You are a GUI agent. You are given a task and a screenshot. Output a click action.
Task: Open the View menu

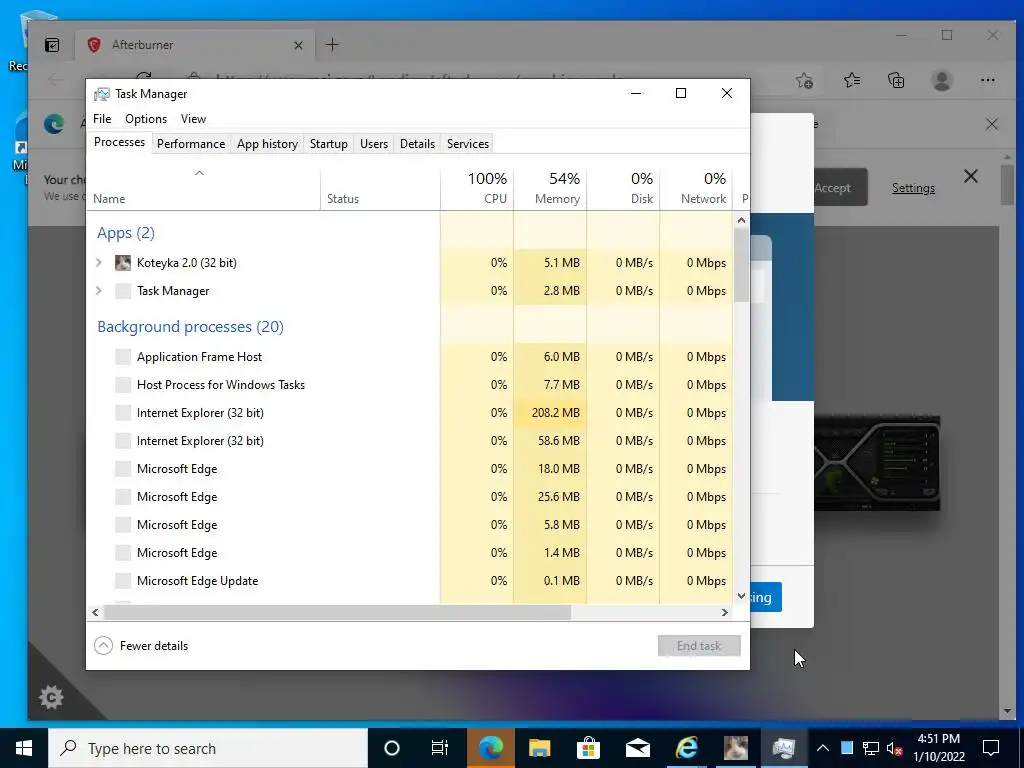pos(193,119)
